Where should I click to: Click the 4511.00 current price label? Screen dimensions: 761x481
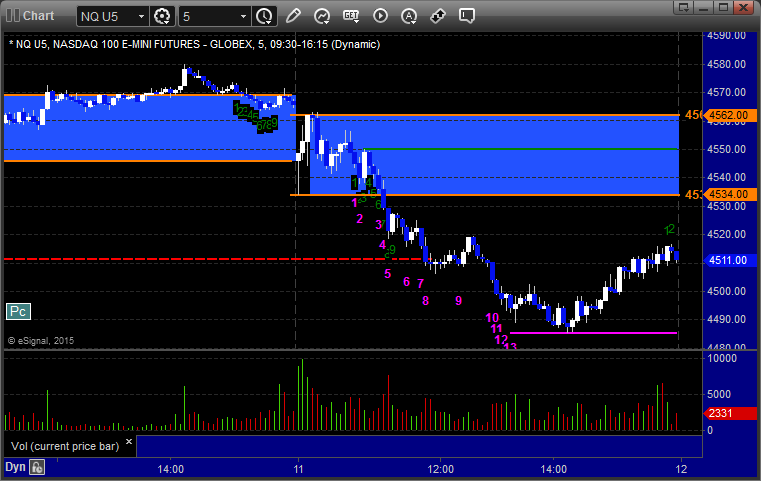[729, 261]
